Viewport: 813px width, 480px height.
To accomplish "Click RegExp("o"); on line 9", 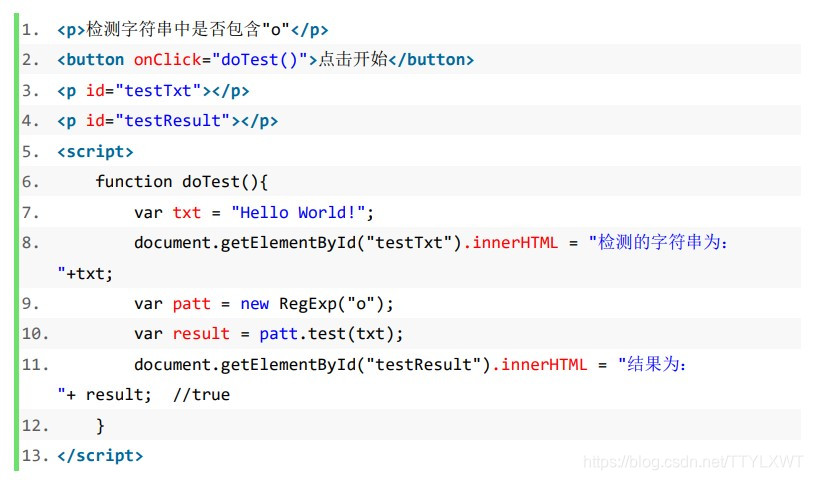I will (x=336, y=304).
